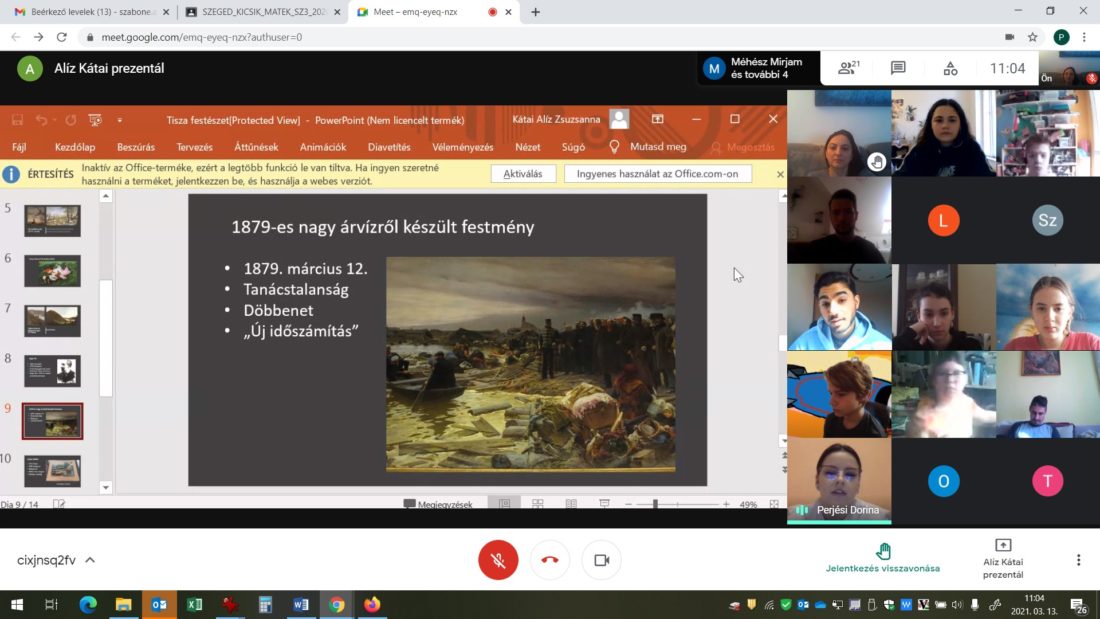
Task: Click the Megosztás share button
Action: point(743,147)
